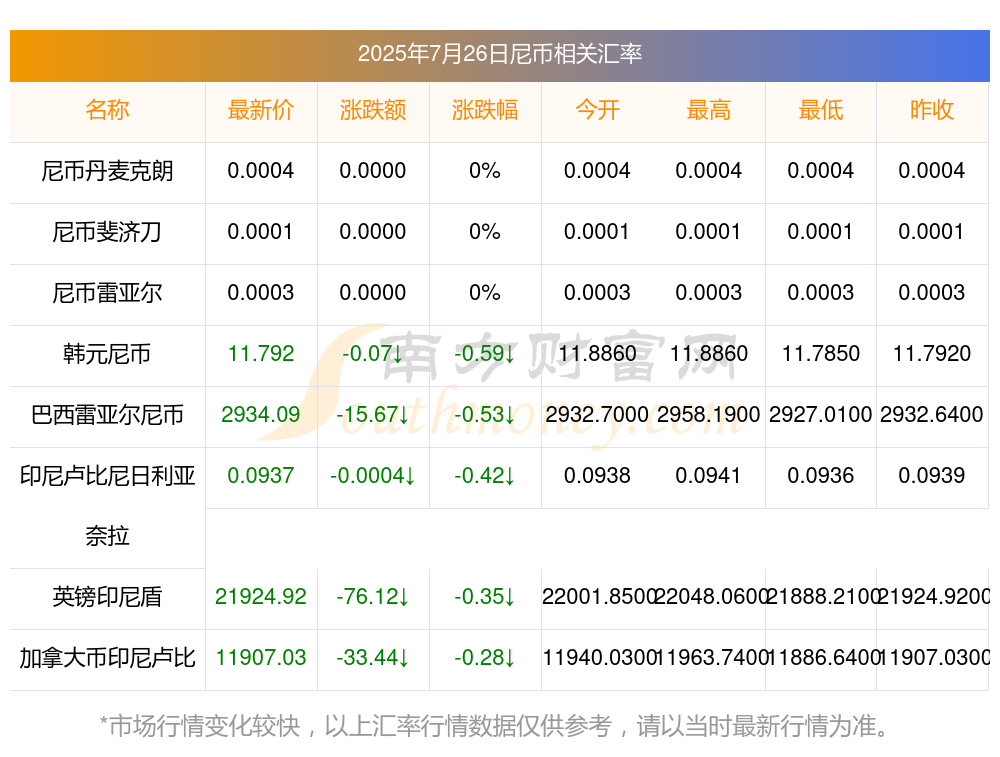Click the percentage -0.28↓

(485, 658)
